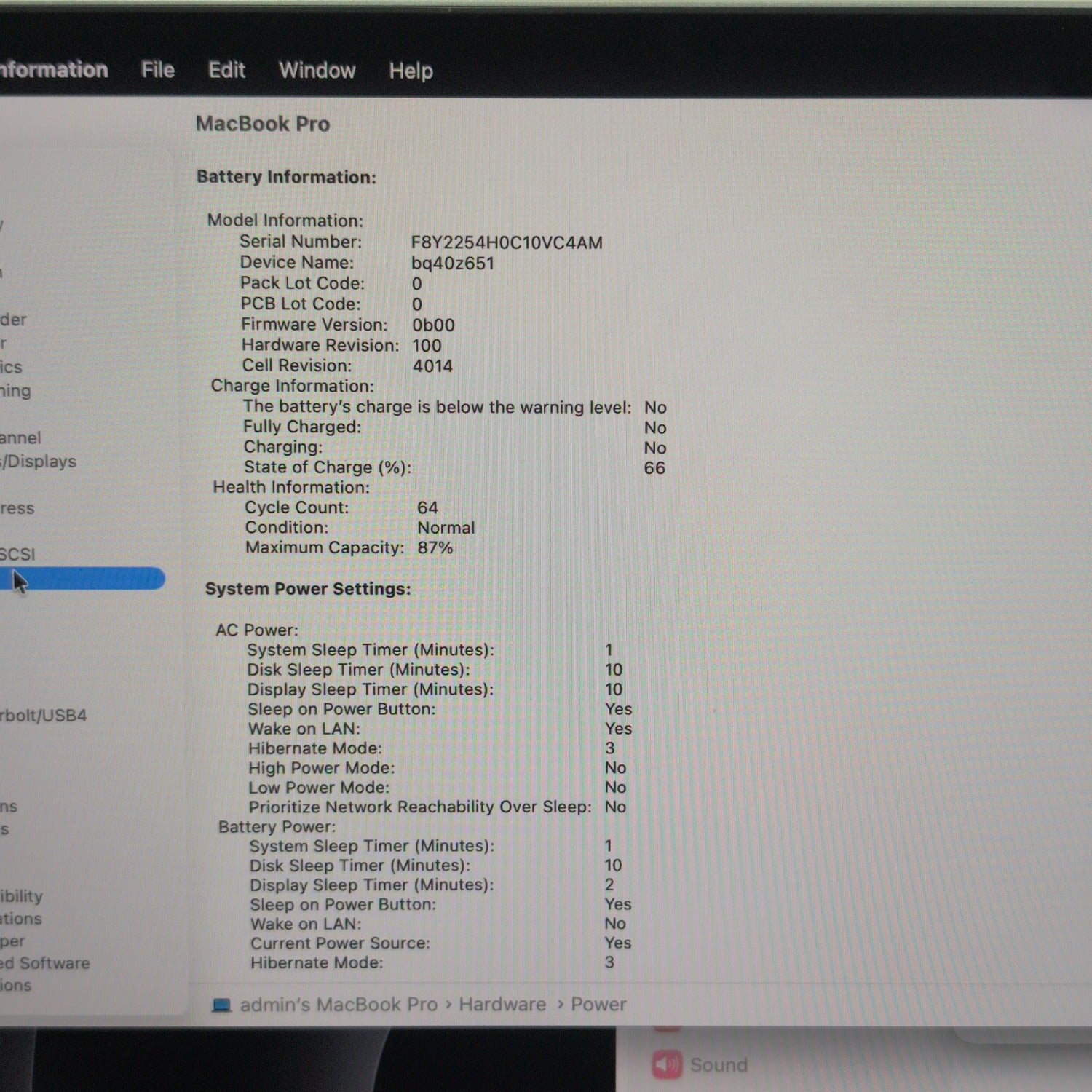The width and height of the screenshot is (1092, 1092).
Task: Select Thunderbolt/USB4 in the sidebar
Action: click(43, 715)
